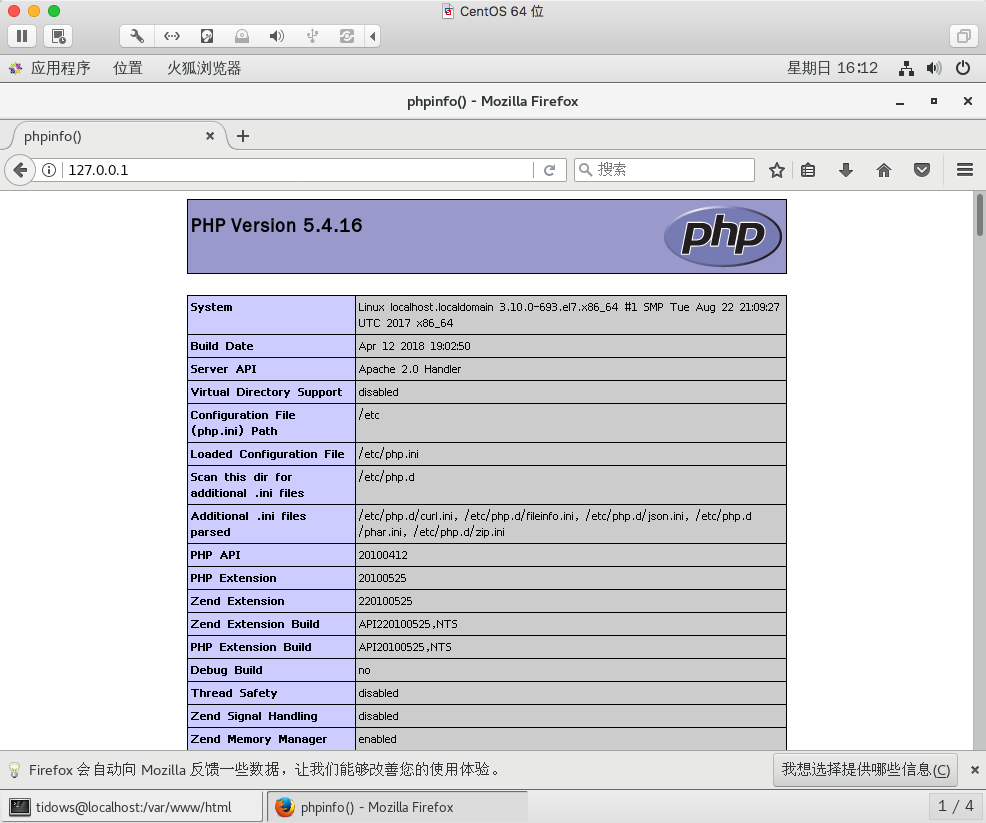Bookmark this page with star
This screenshot has width=986, height=823.
click(x=777, y=170)
